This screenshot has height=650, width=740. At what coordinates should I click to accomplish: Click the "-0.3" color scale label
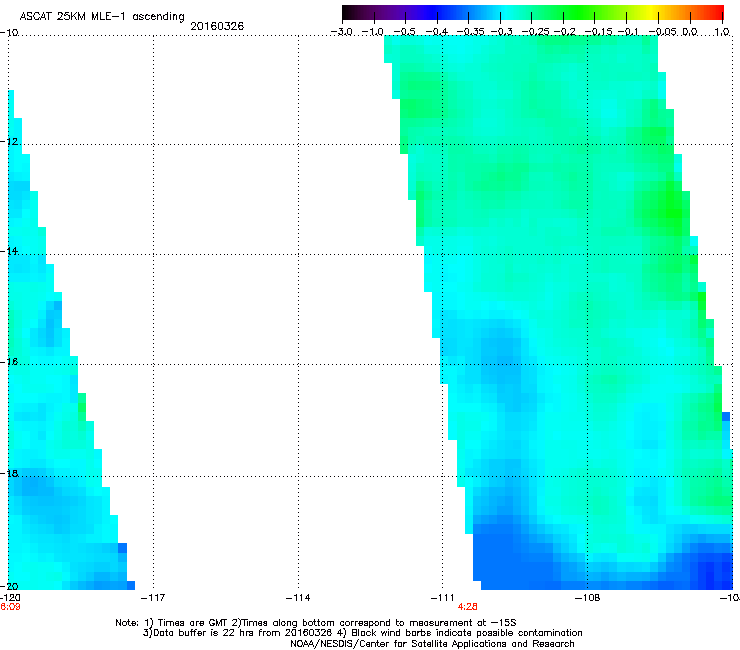[x=501, y=32]
